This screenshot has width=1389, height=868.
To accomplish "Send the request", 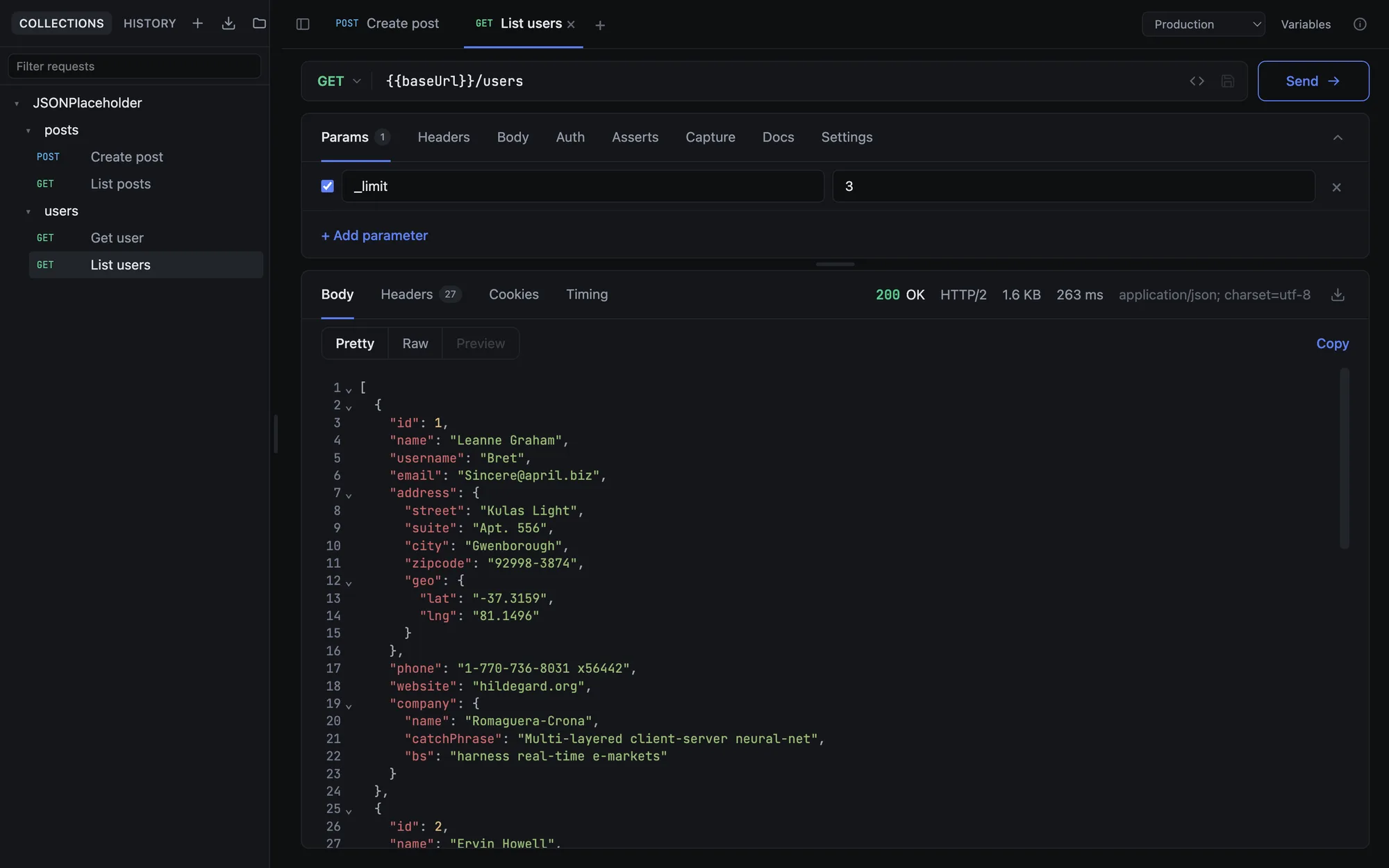I will coord(1313,81).
